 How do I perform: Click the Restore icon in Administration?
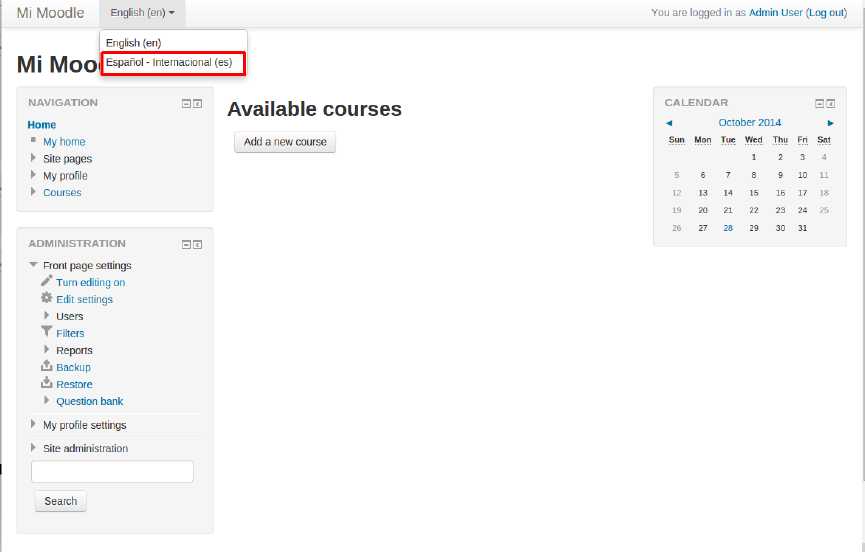[x=46, y=383]
